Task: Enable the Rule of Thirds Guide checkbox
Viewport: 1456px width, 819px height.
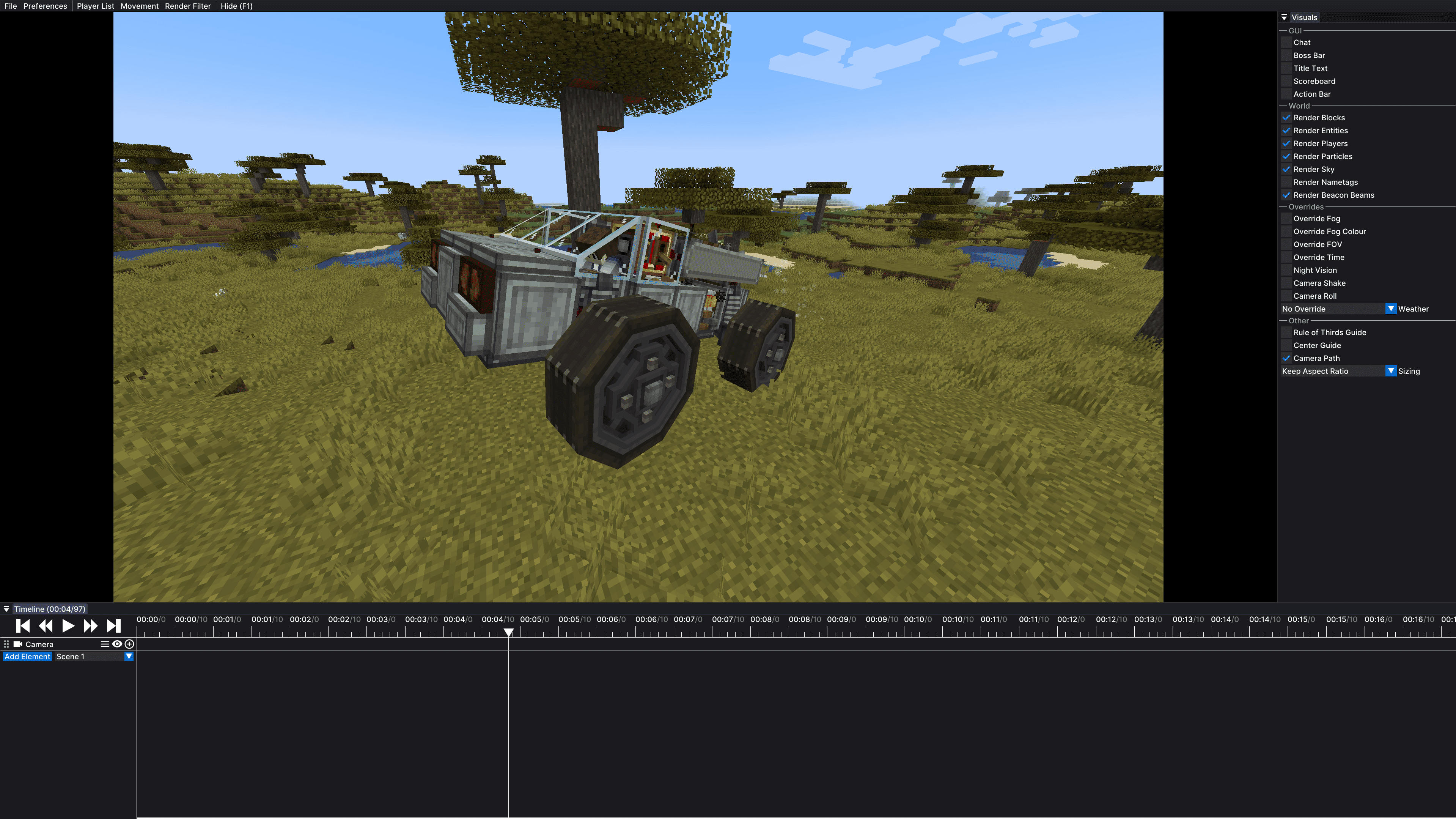Action: point(1286,332)
